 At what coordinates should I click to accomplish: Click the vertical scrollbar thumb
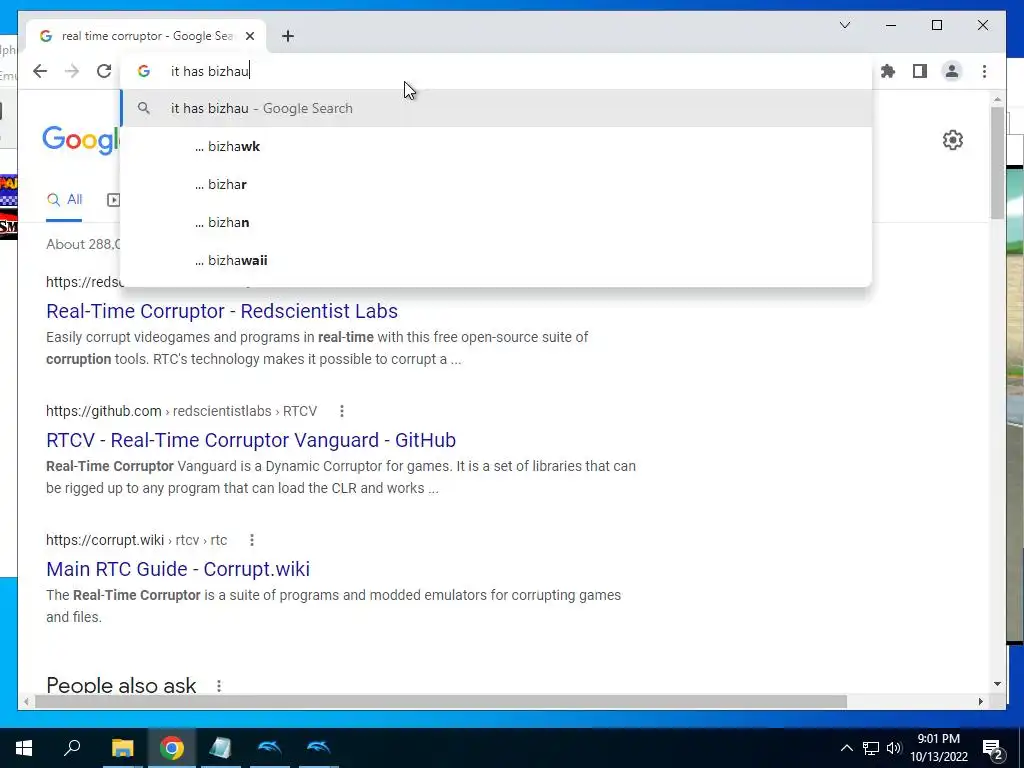(997, 163)
